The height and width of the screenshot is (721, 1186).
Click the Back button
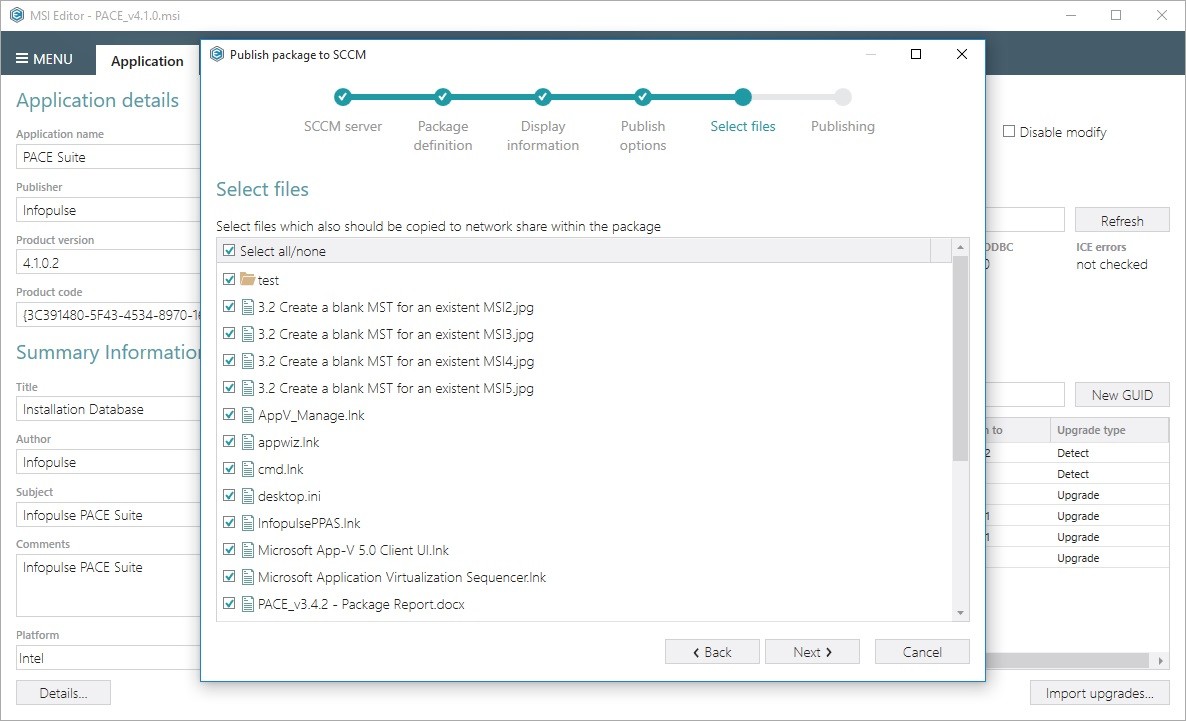click(x=712, y=652)
